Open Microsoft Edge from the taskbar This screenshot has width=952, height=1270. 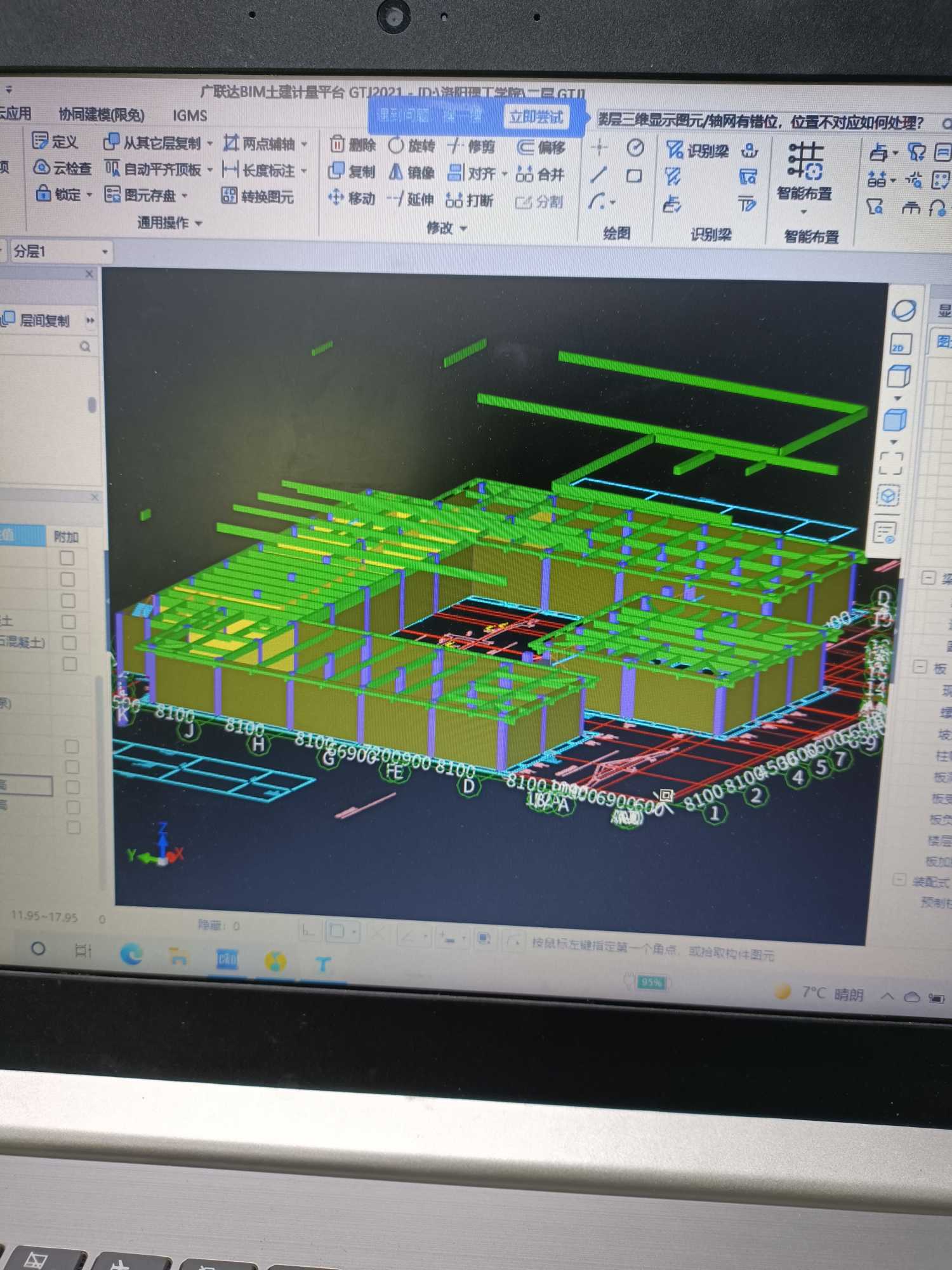coord(132,954)
